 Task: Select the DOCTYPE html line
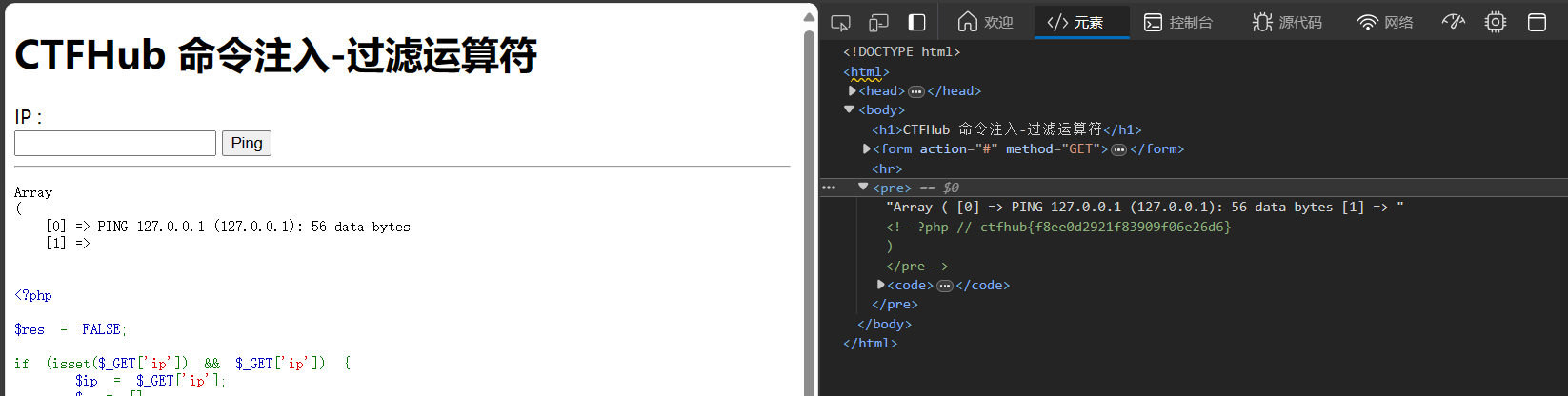[901, 51]
